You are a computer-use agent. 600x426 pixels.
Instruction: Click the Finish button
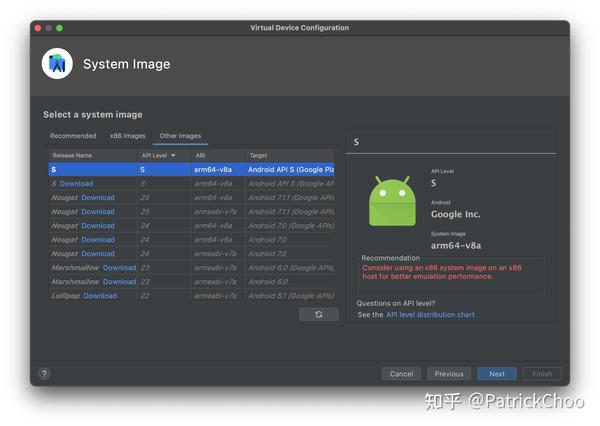[x=542, y=374]
